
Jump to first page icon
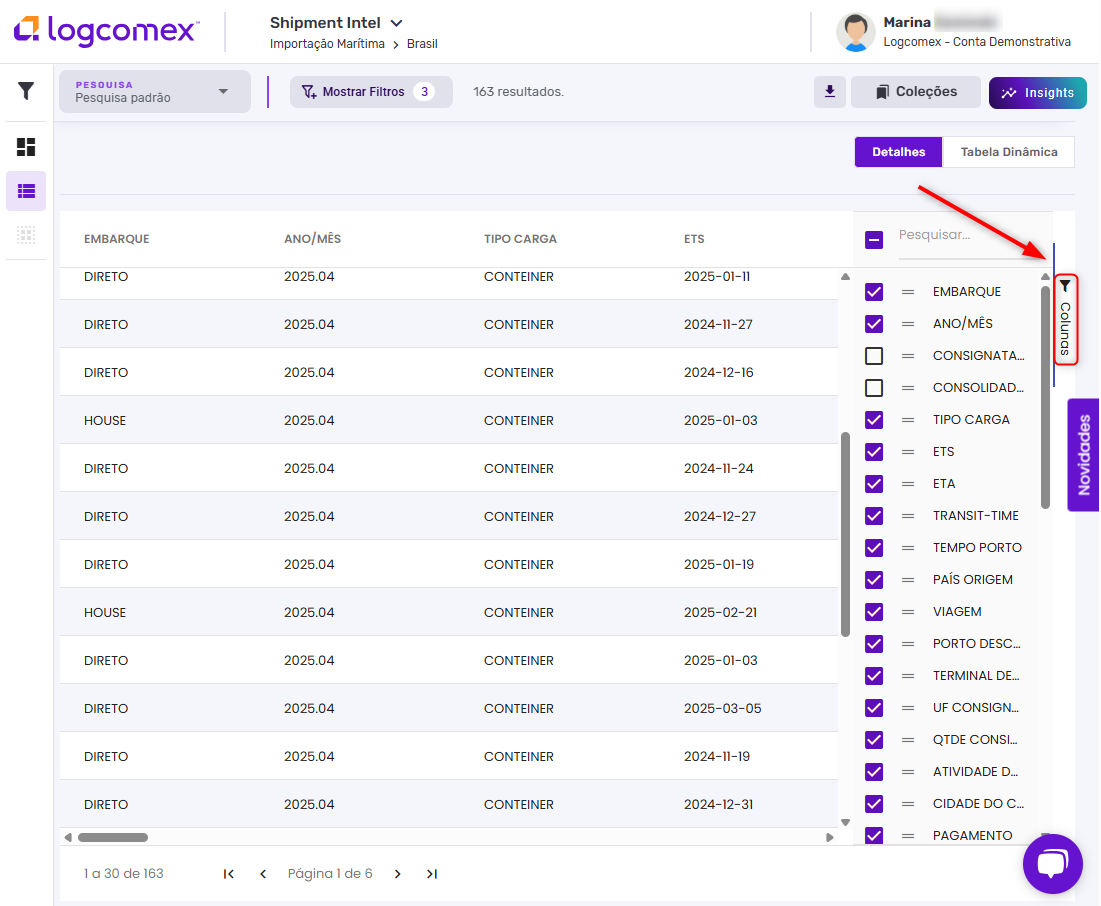point(229,874)
